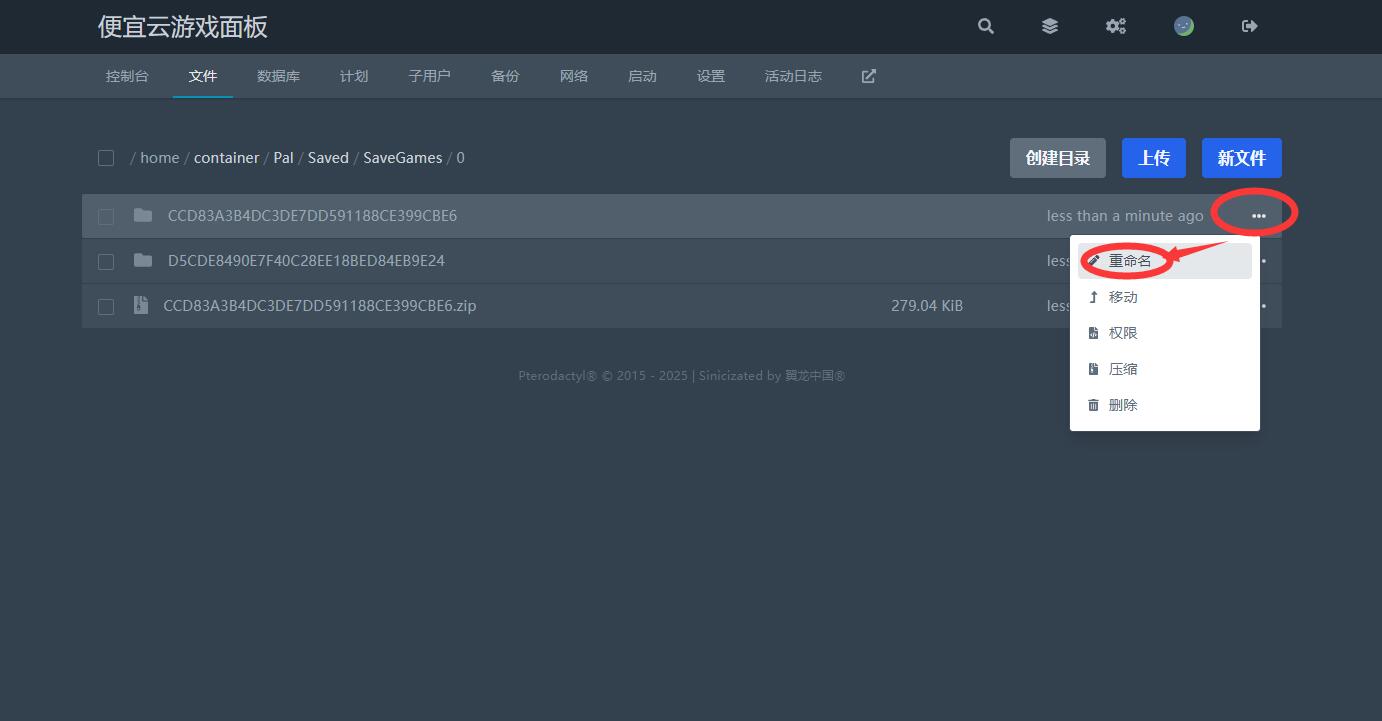
Task: Click folder icon of D5CDE8490E7F40C28EE18BED84EB9E24
Action: coord(143,260)
